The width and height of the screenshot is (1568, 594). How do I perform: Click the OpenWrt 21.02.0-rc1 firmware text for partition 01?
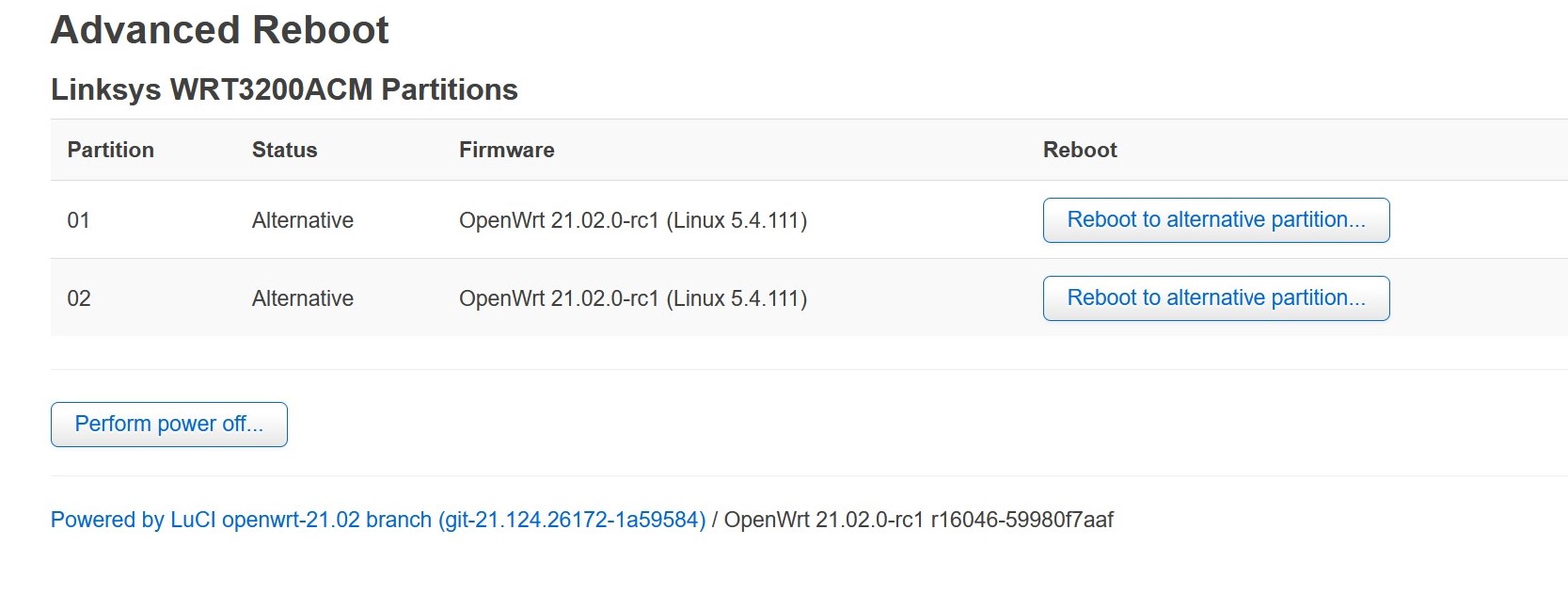click(633, 220)
